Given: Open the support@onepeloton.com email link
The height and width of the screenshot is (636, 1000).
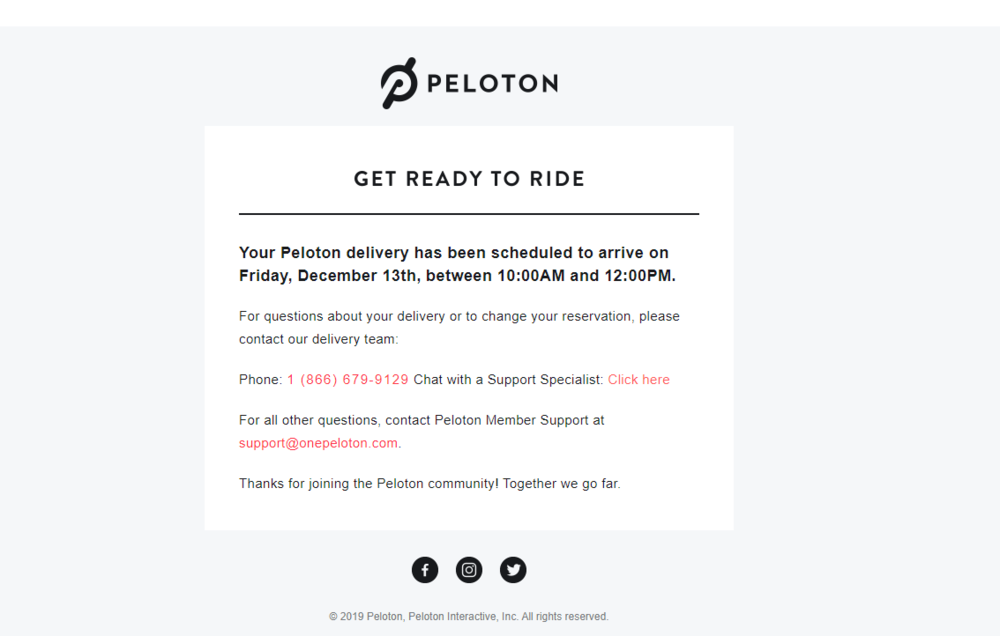Looking at the screenshot, I should [318, 443].
